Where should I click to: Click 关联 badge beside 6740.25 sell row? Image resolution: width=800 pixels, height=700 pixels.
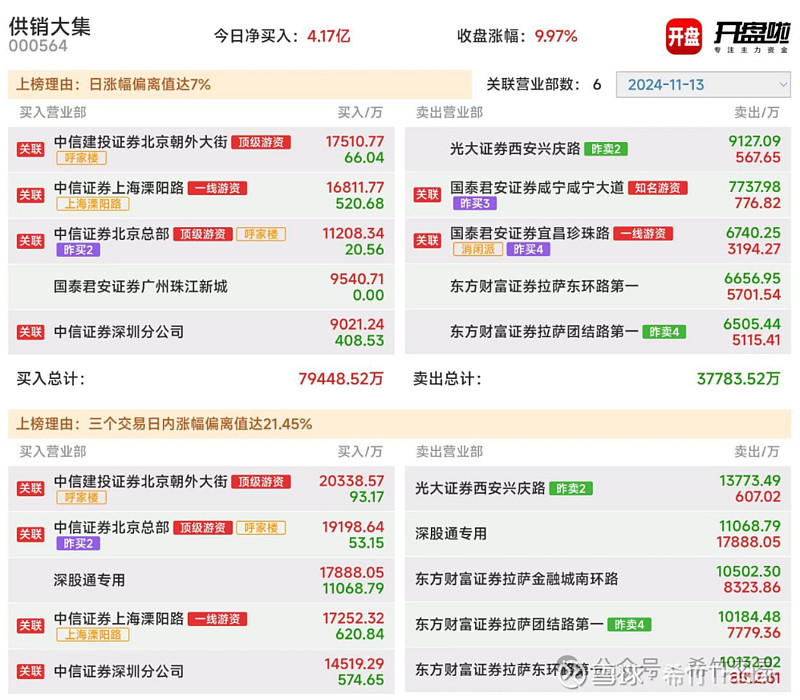coord(427,240)
